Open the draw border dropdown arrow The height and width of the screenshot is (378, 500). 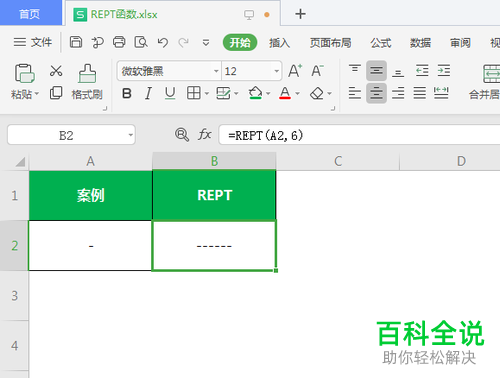pos(236,94)
